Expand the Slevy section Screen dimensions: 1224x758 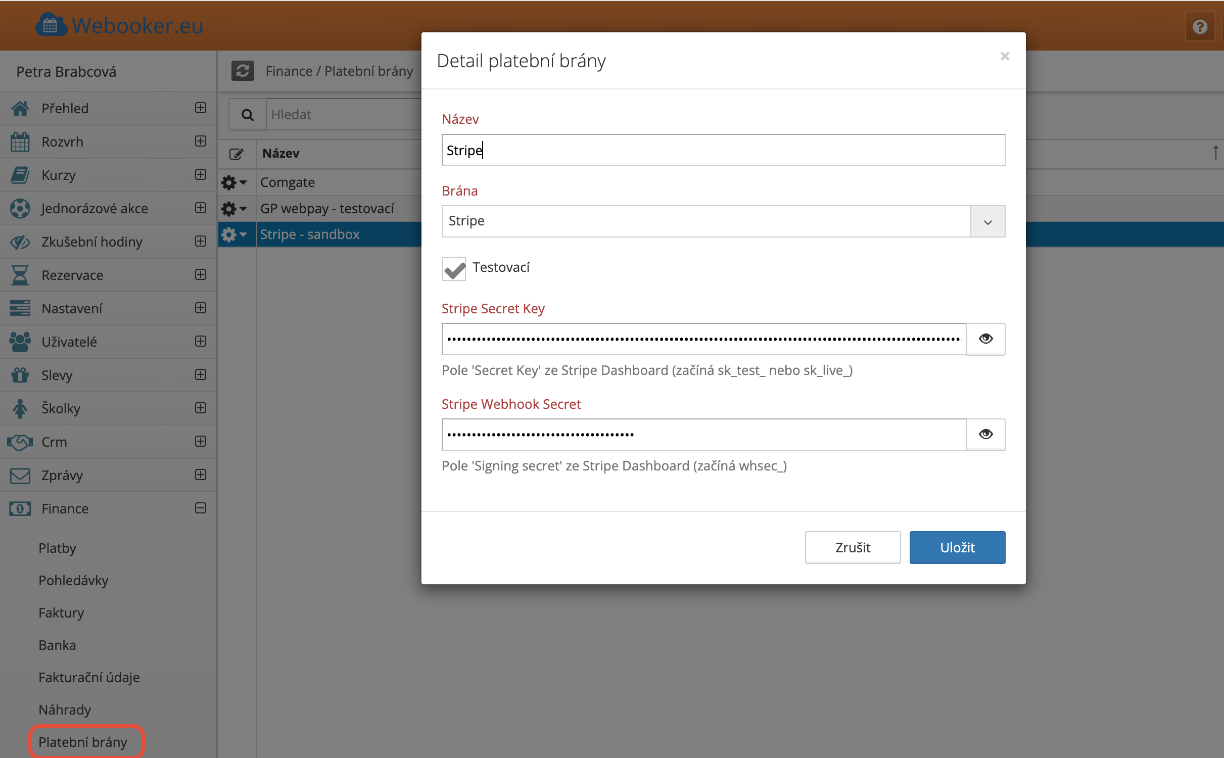point(201,375)
